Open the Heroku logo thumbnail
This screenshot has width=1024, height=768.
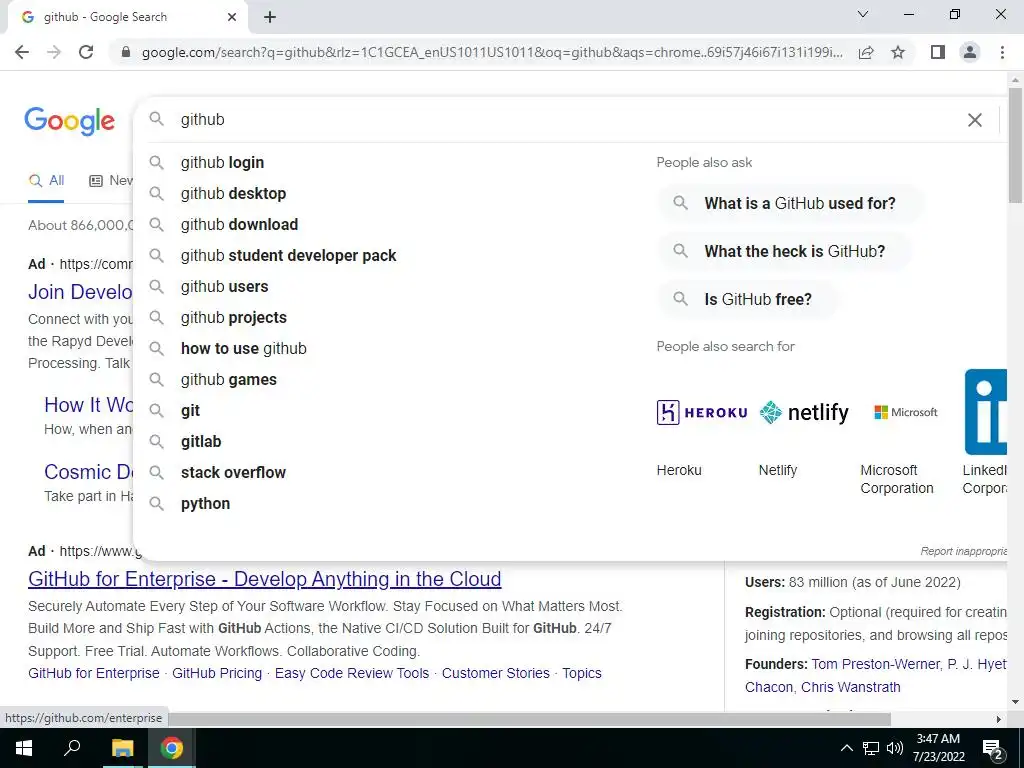(702, 412)
